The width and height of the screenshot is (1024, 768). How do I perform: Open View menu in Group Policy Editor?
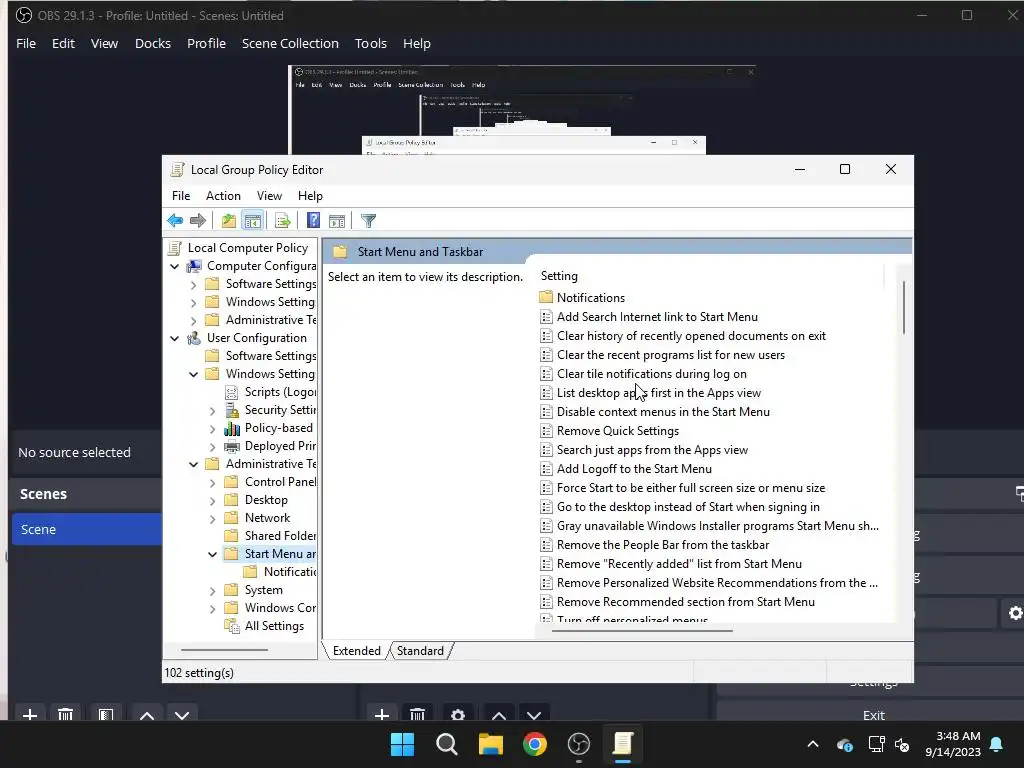click(x=269, y=196)
